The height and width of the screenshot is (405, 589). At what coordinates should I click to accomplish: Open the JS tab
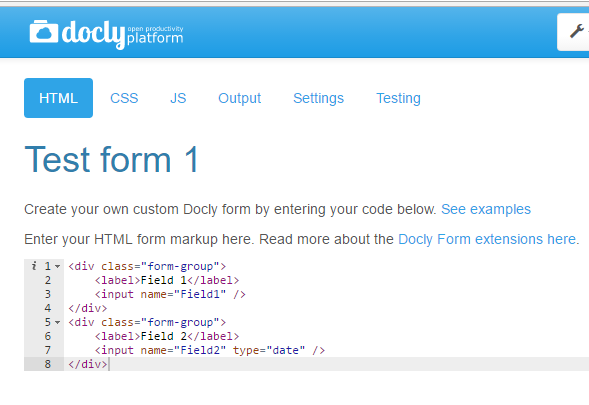[x=178, y=98]
